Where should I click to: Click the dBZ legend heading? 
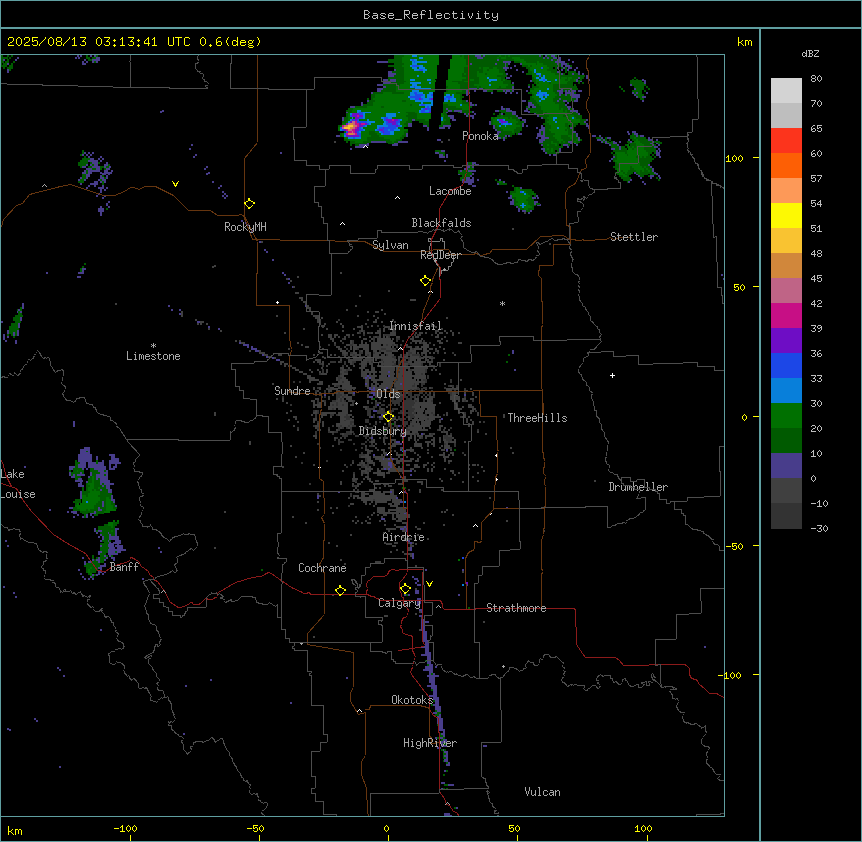click(x=810, y=53)
